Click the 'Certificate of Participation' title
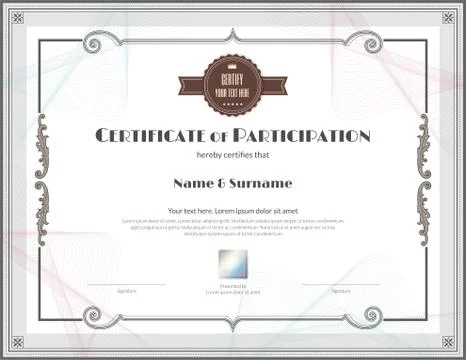The image size is (466, 360). (x=233, y=135)
